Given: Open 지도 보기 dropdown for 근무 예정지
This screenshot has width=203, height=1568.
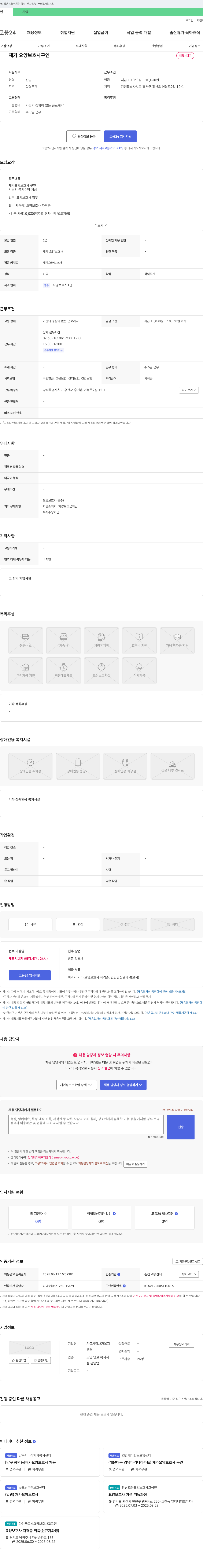Looking at the screenshot, I should pos(189,390).
